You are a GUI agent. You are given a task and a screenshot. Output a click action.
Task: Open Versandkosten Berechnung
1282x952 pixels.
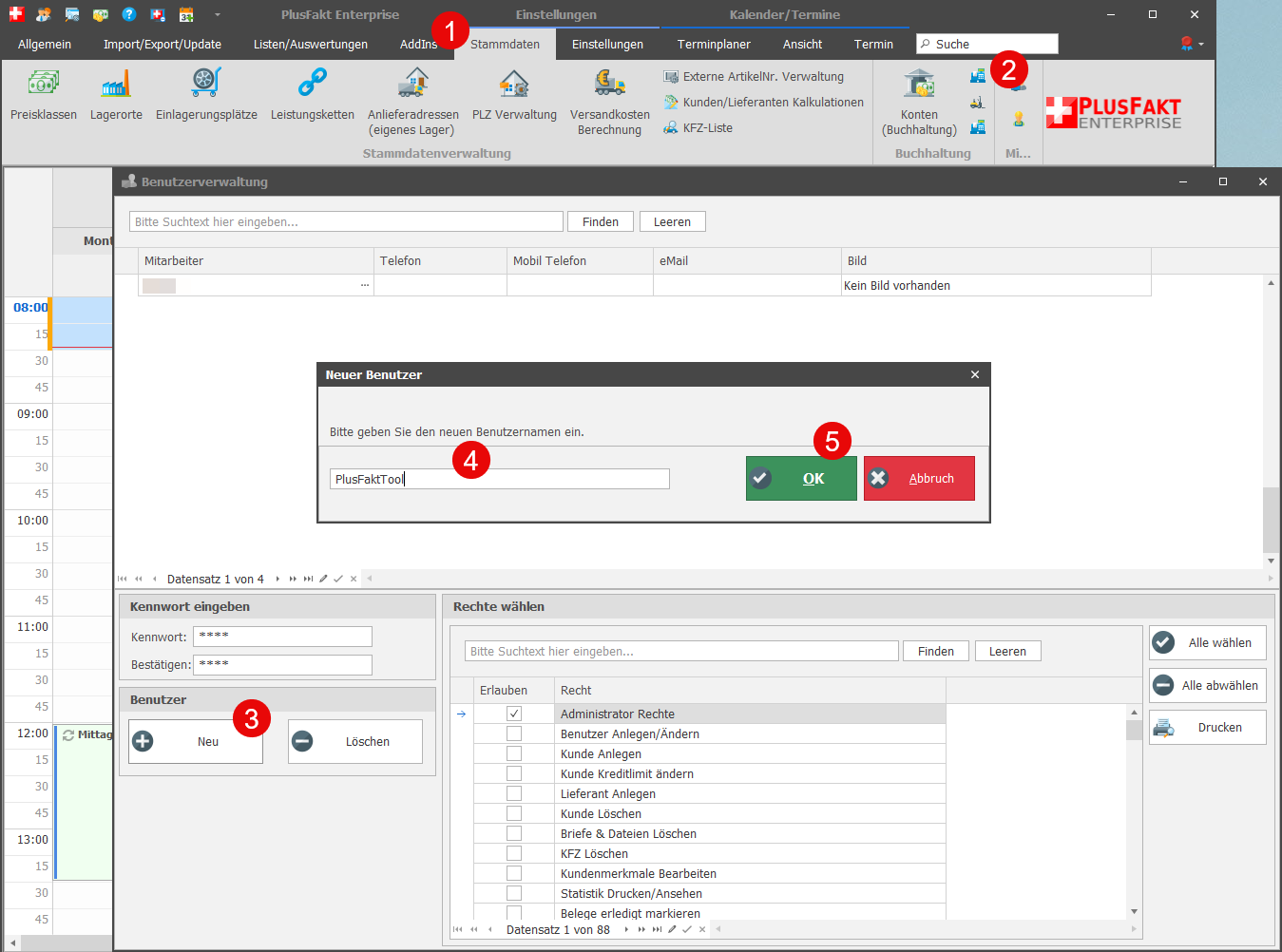609,102
